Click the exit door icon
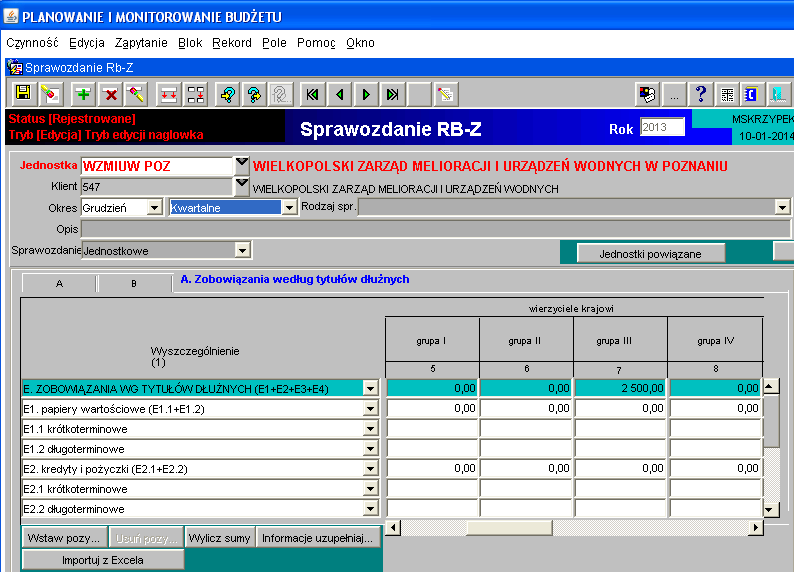This screenshot has height=572, width=794. coord(778,94)
